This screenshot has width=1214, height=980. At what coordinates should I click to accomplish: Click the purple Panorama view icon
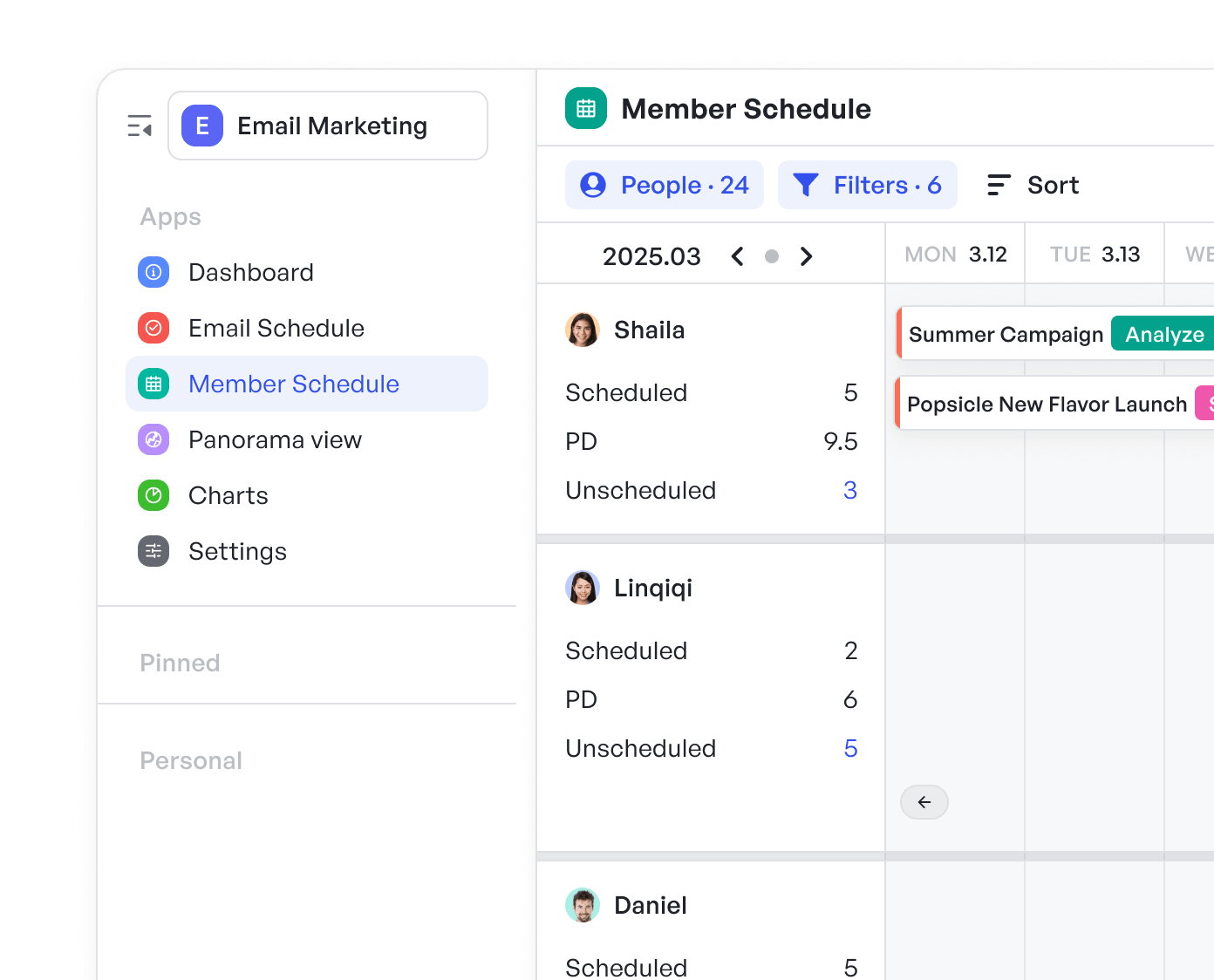[x=153, y=439]
